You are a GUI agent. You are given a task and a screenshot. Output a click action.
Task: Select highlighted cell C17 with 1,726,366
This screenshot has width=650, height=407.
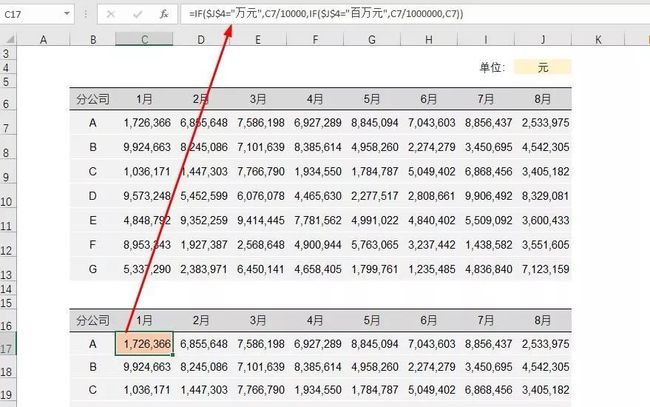pos(144,344)
